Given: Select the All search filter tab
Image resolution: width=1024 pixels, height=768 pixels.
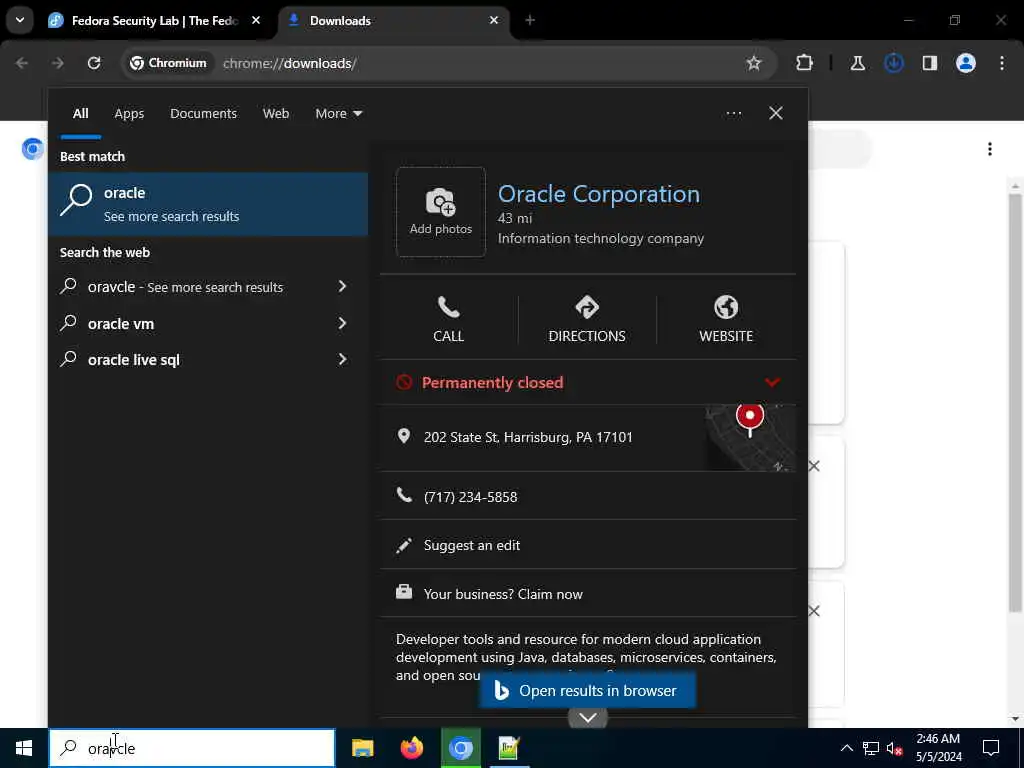Looking at the screenshot, I should click(80, 114).
